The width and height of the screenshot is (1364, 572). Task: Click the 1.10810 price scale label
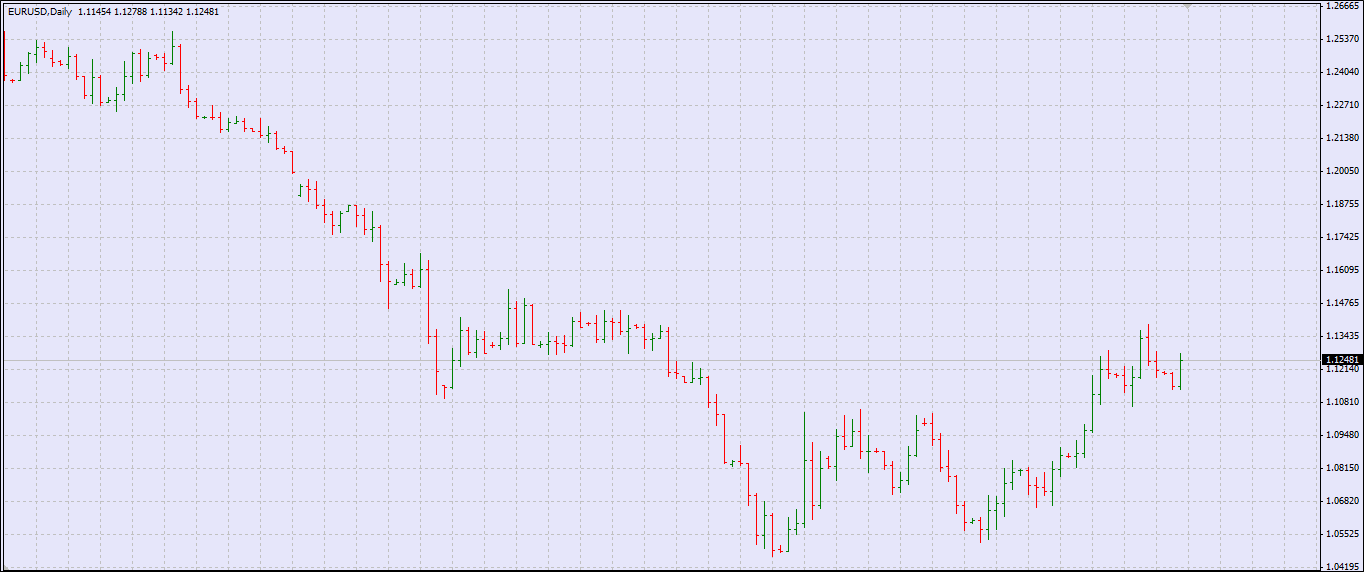[x=1340, y=402]
